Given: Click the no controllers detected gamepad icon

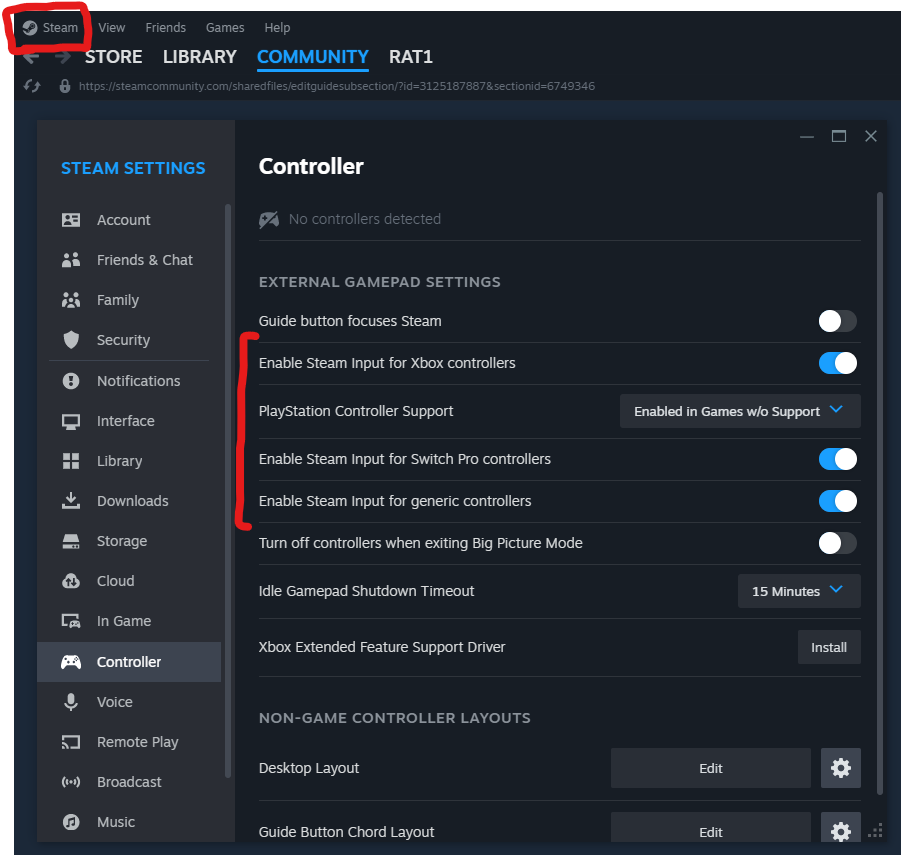Looking at the screenshot, I should (269, 219).
